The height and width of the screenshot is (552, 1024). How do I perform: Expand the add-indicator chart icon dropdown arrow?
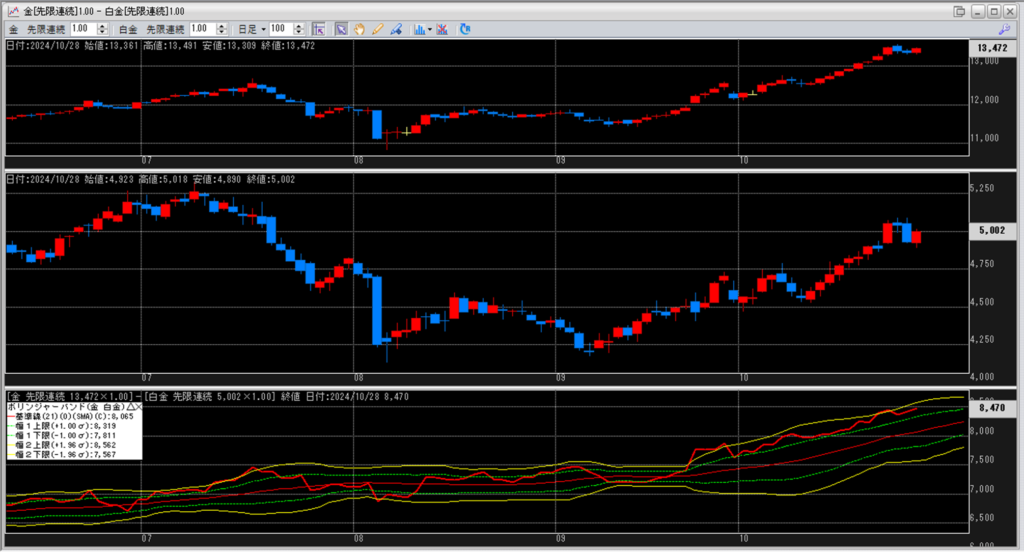[429, 29]
